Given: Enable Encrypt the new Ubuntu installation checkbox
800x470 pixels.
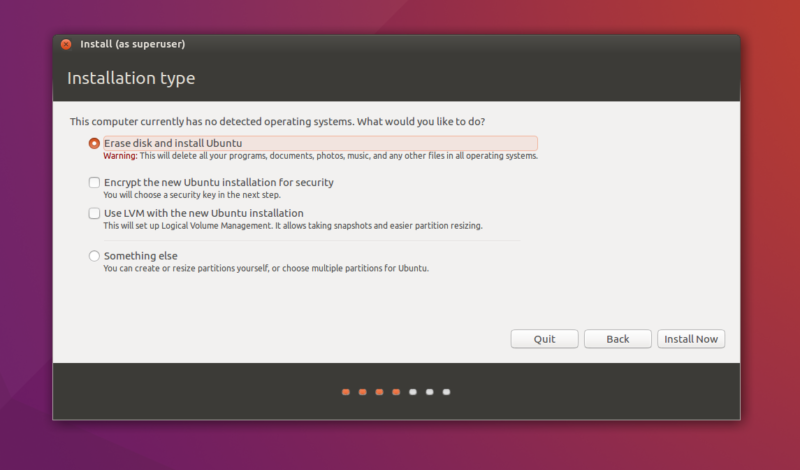Looking at the screenshot, I should (x=94, y=182).
